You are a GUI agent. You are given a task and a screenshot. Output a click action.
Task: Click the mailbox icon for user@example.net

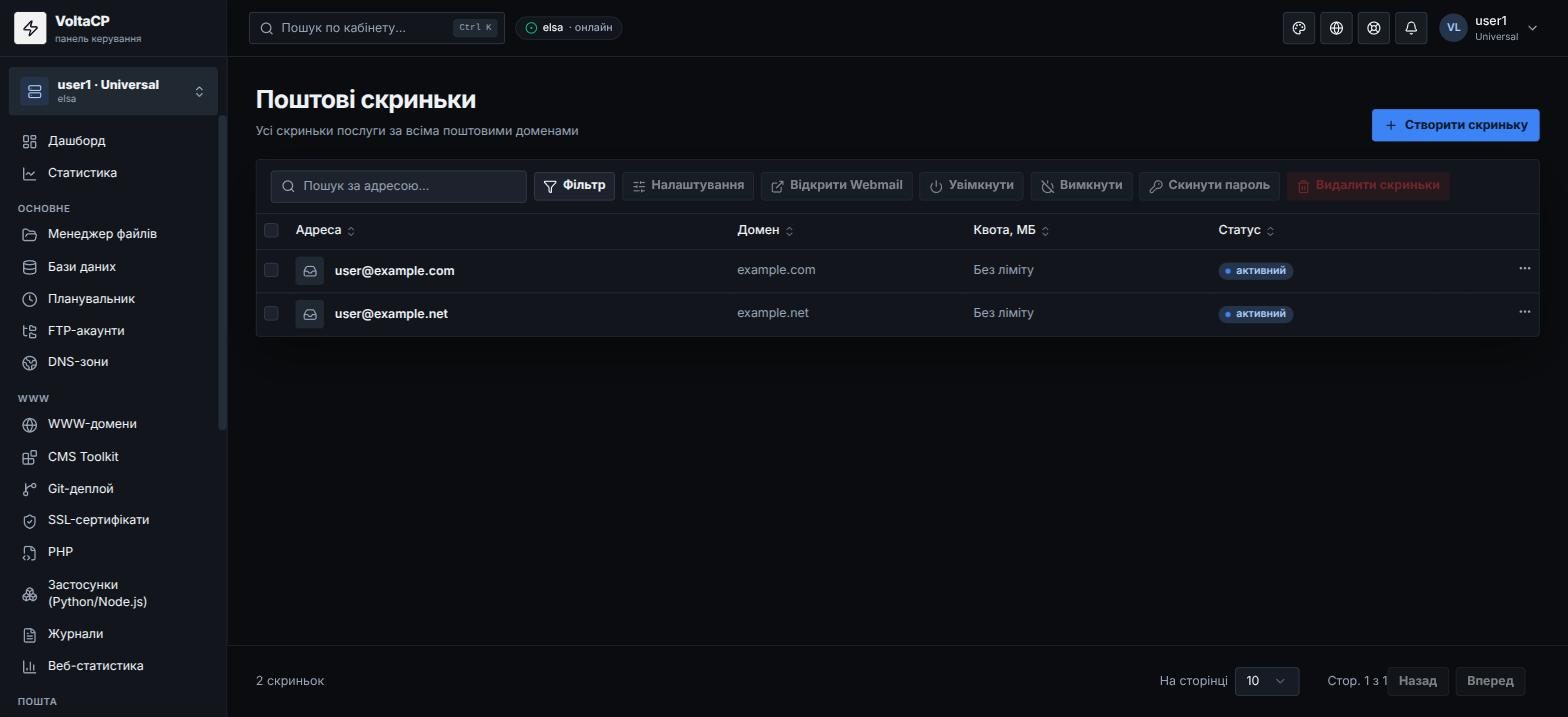pos(310,314)
